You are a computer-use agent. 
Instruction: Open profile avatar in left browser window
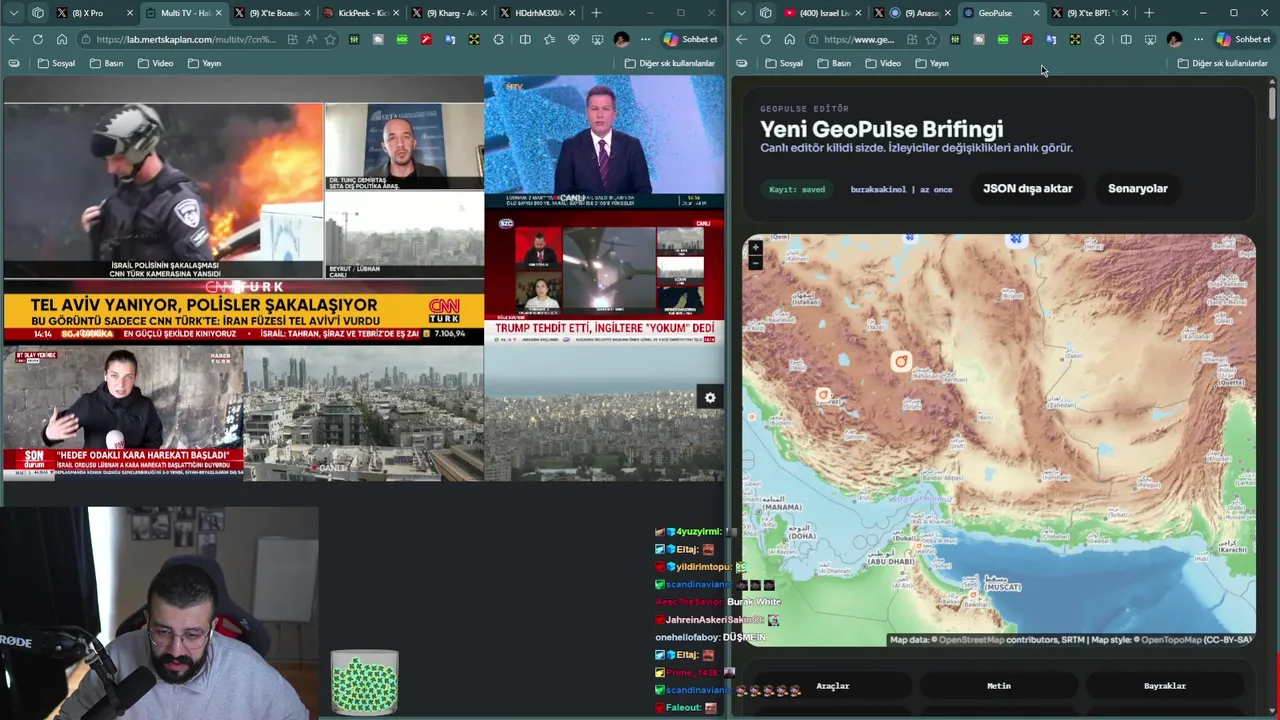point(621,39)
